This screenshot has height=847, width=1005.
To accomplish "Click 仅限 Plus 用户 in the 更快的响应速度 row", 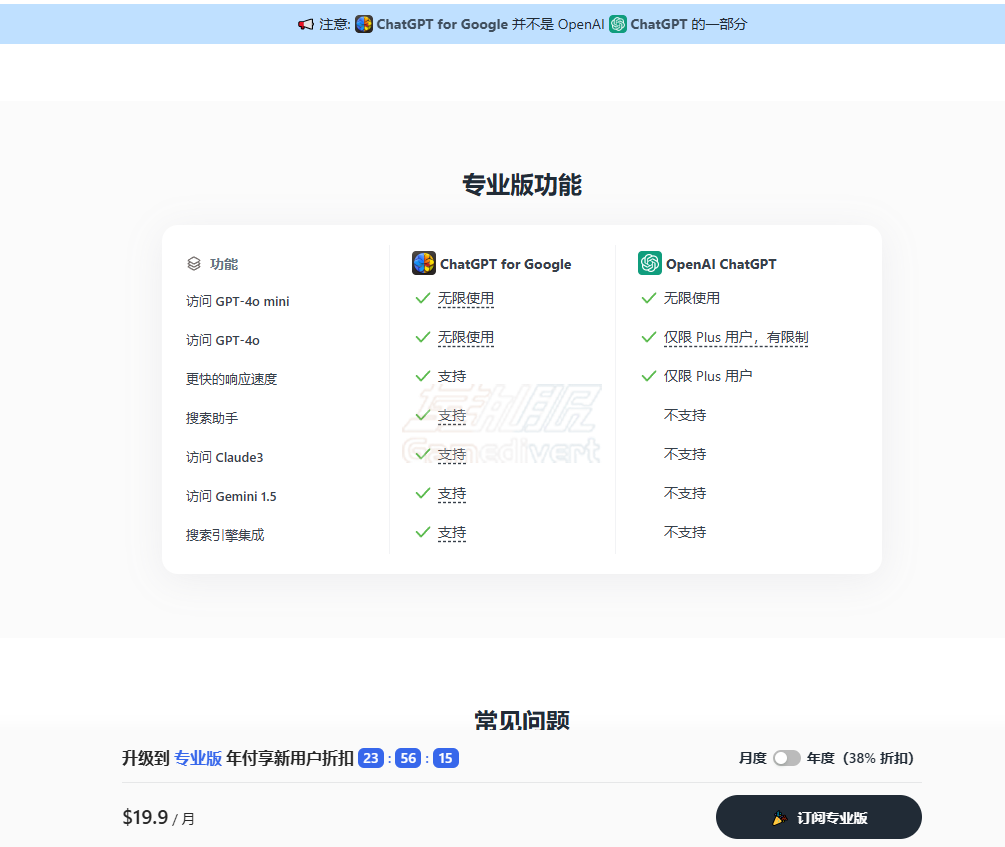I will [708, 376].
